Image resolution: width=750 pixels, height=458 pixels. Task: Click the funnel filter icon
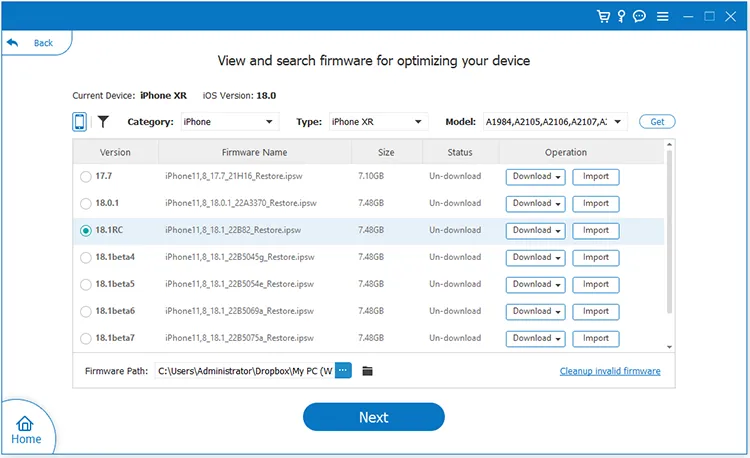[103, 121]
